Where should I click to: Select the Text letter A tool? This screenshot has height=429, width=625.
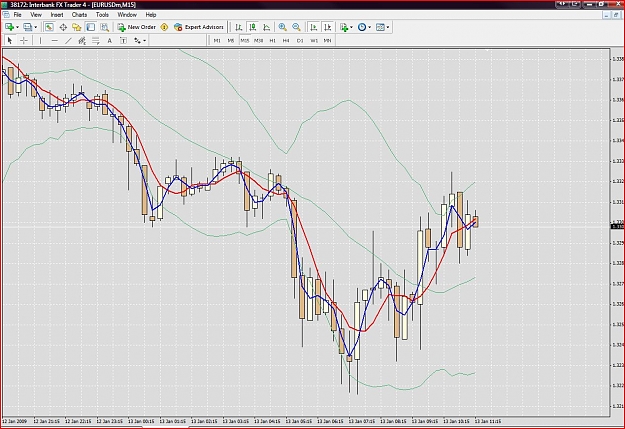point(110,40)
